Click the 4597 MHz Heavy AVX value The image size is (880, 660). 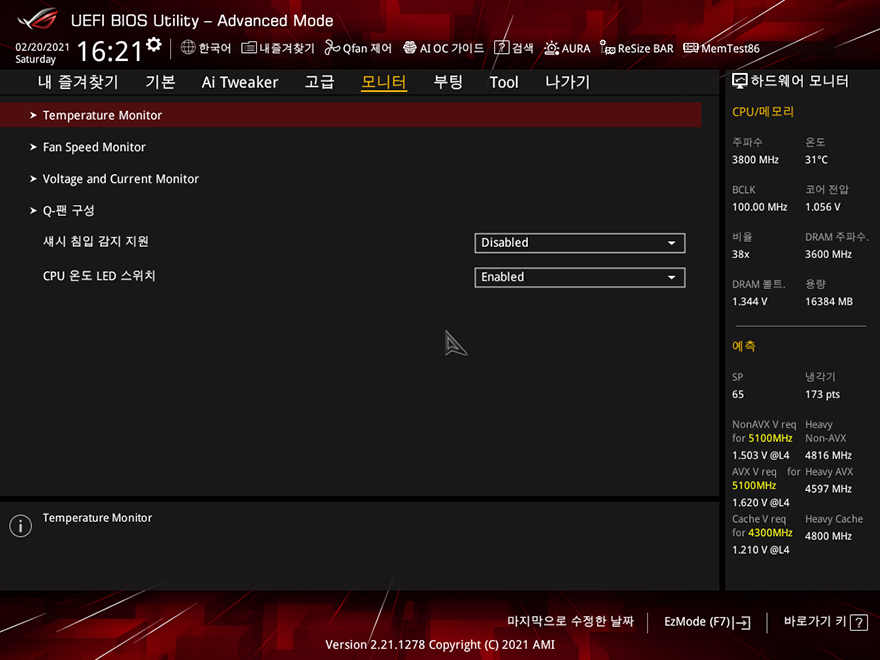click(x=828, y=489)
